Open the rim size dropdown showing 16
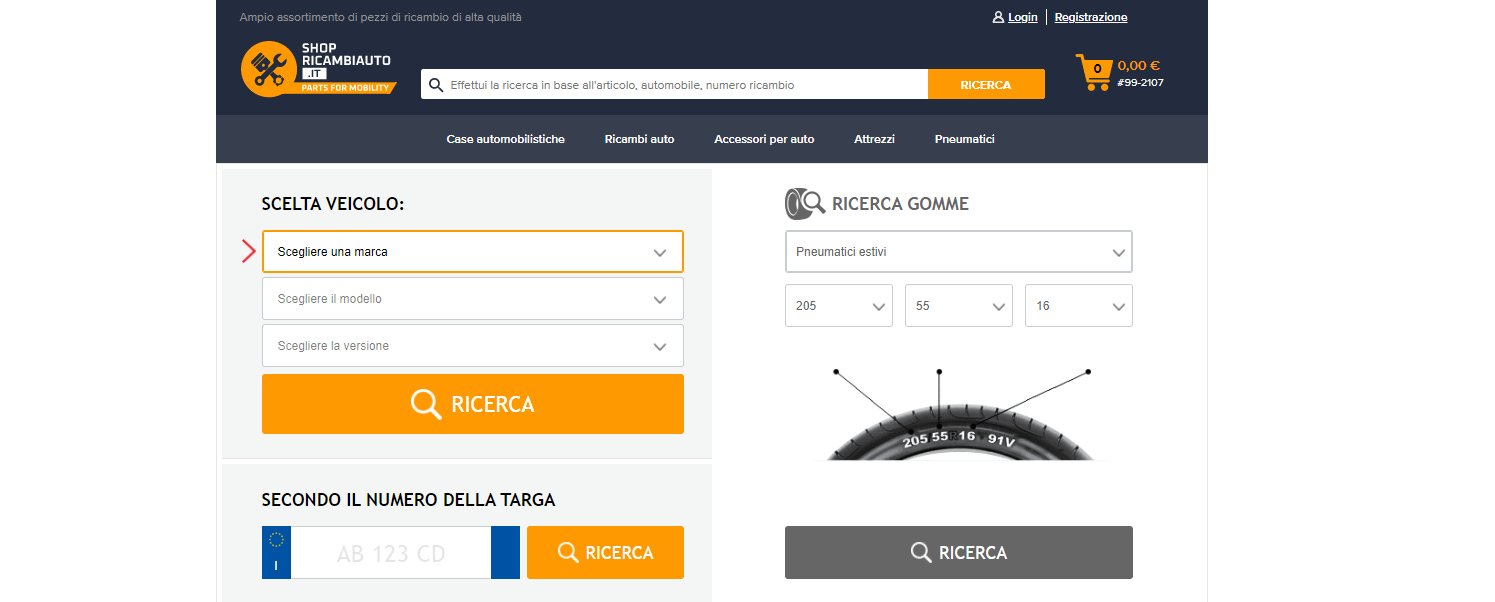 point(1078,305)
